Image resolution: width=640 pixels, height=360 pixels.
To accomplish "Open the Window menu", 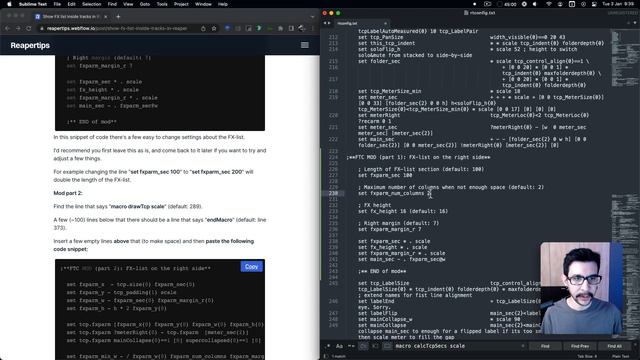I will (203, 4).
